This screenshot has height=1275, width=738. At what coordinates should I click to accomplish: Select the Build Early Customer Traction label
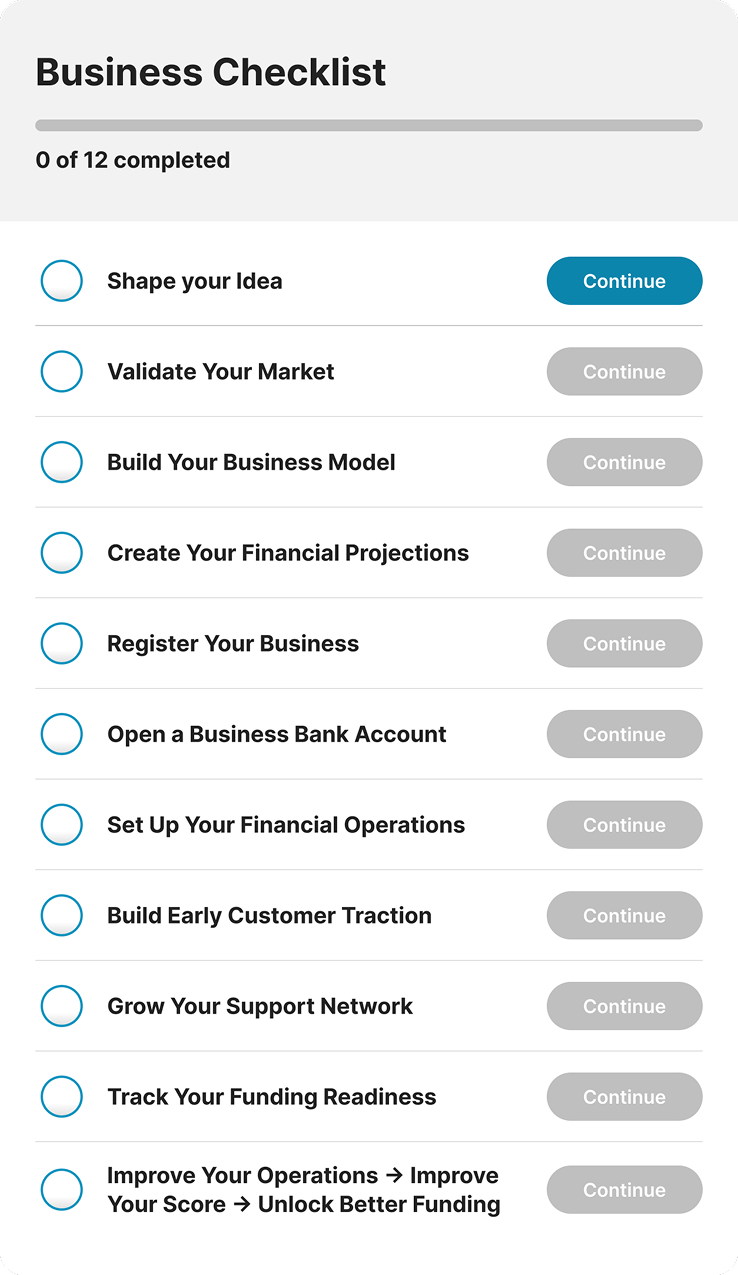(x=269, y=915)
